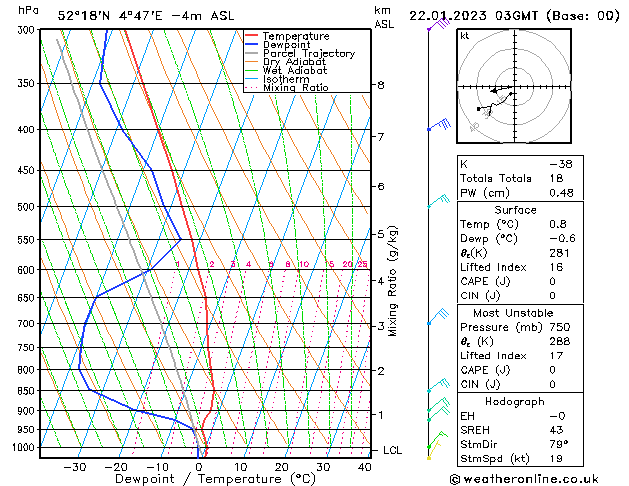Click the weatheronline.co.uk copyright text
Screen dimensions: 629x486
pos(524,479)
